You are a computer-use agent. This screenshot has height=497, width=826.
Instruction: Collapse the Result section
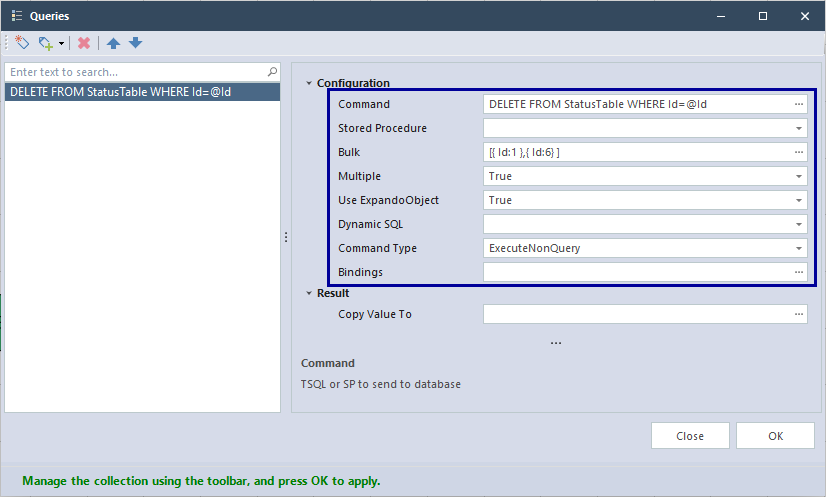(309, 293)
